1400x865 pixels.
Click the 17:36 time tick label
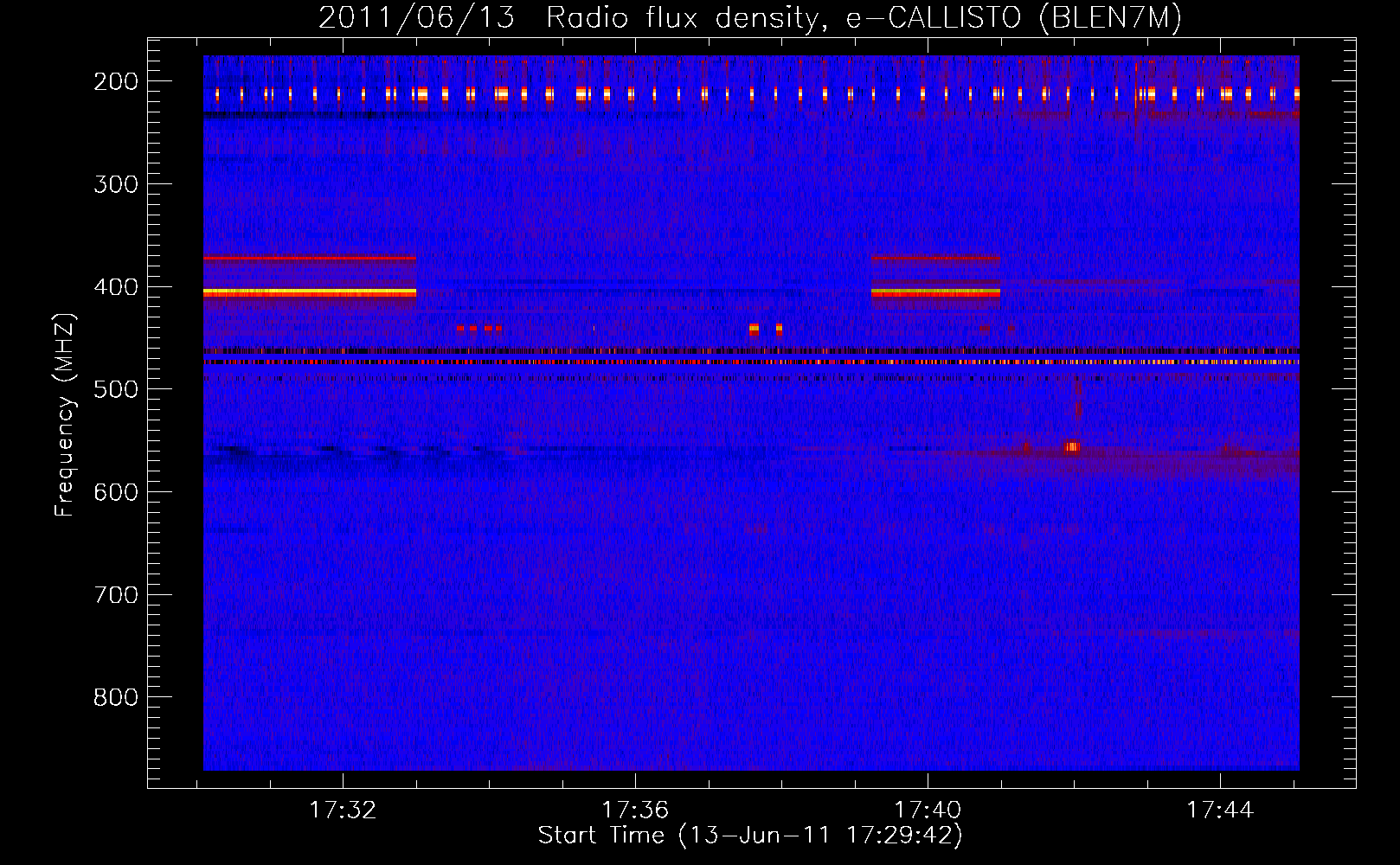coord(635,810)
